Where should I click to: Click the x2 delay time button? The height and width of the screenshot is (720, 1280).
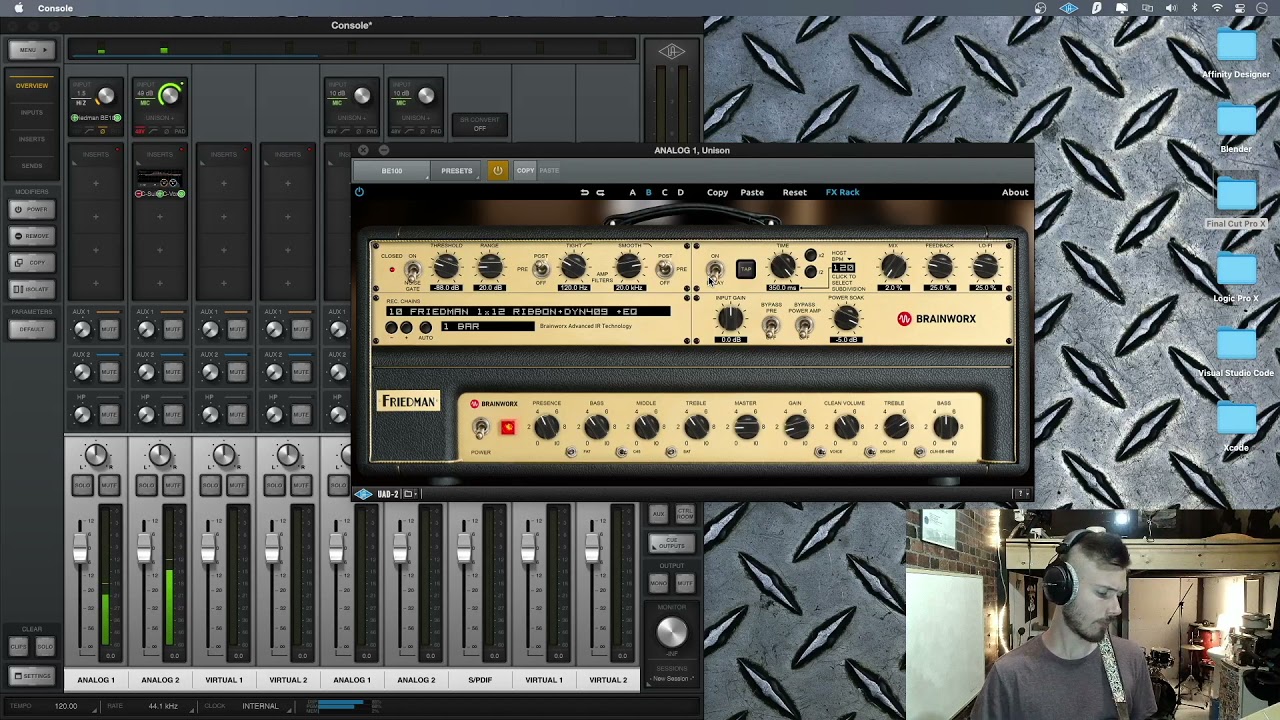[x=810, y=256]
